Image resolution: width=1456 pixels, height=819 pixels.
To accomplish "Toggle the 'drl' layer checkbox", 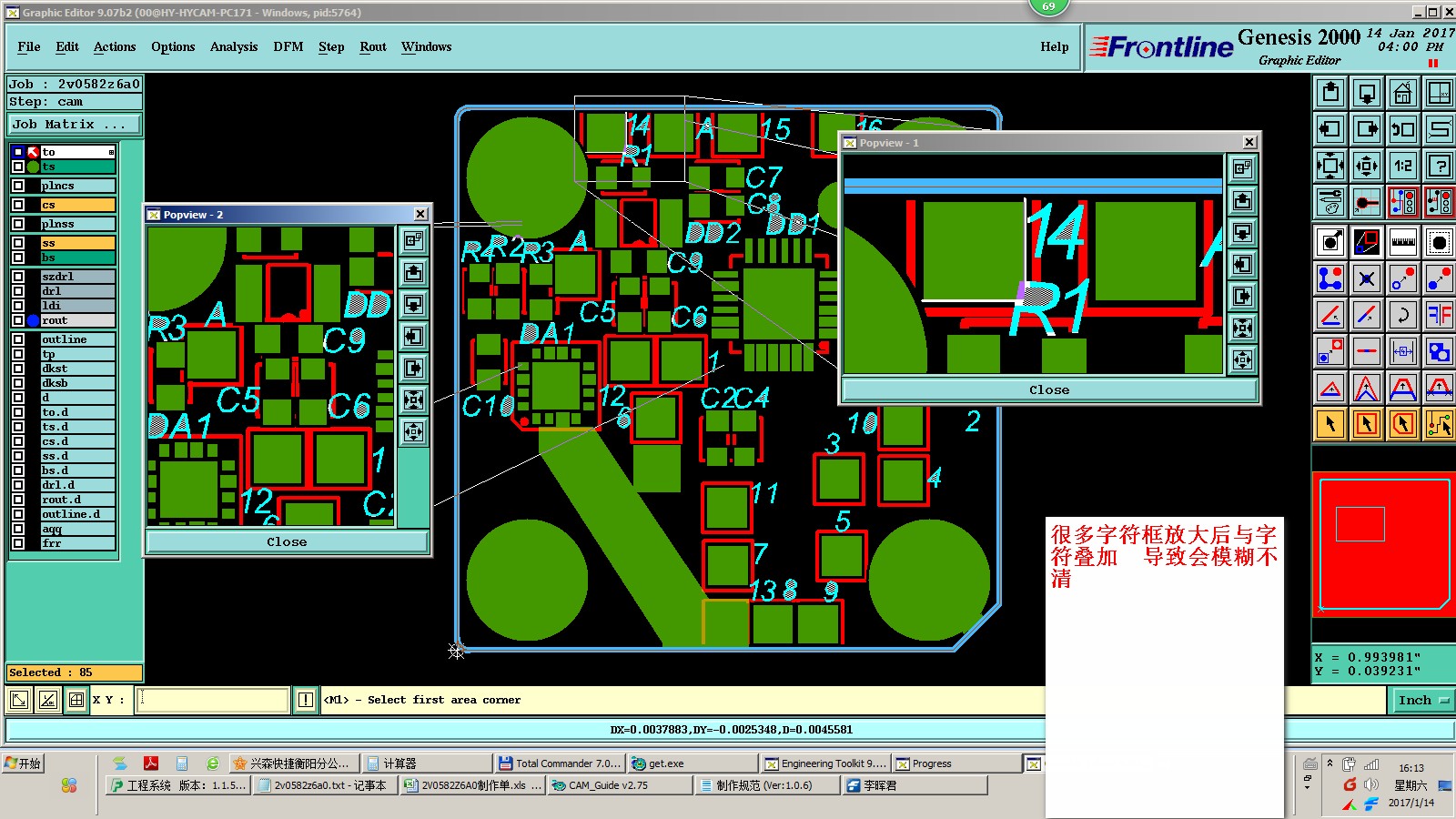I will 18,291.
